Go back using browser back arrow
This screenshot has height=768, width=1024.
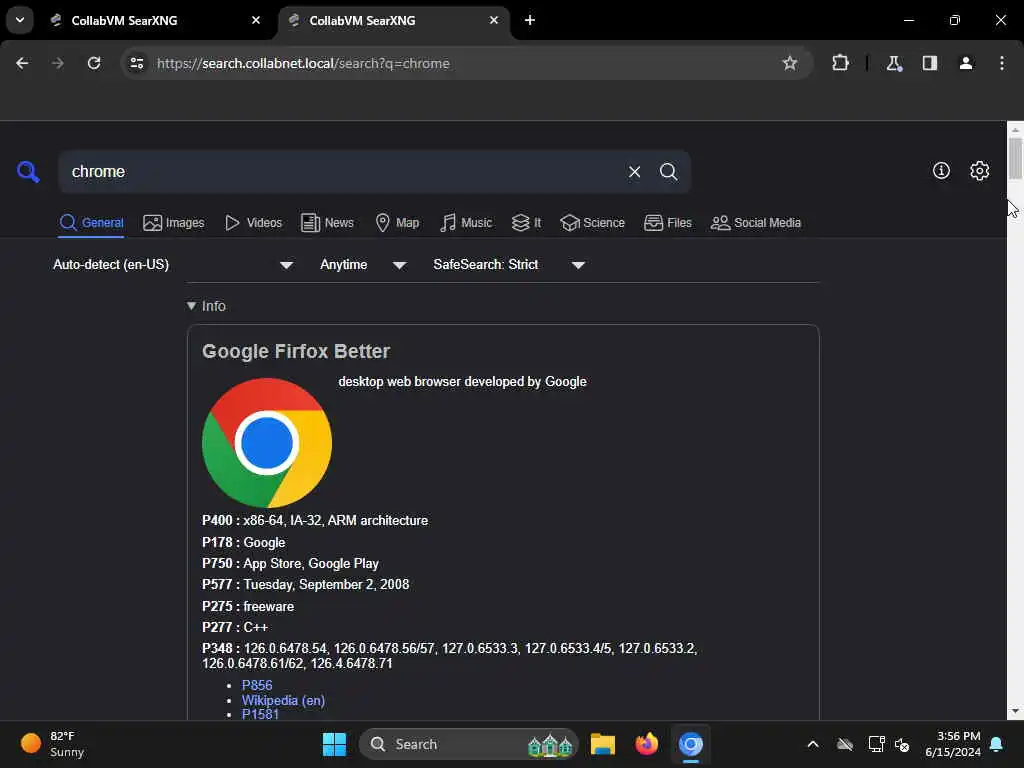pos(22,63)
